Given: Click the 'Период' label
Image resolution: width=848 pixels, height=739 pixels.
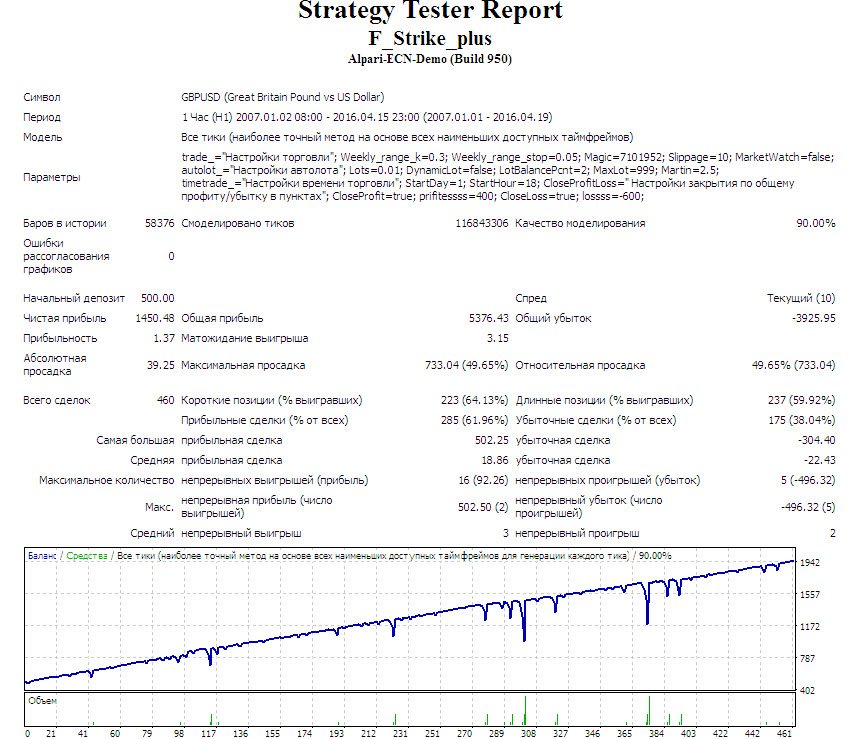Looking at the screenshot, I should pos(42,117).
